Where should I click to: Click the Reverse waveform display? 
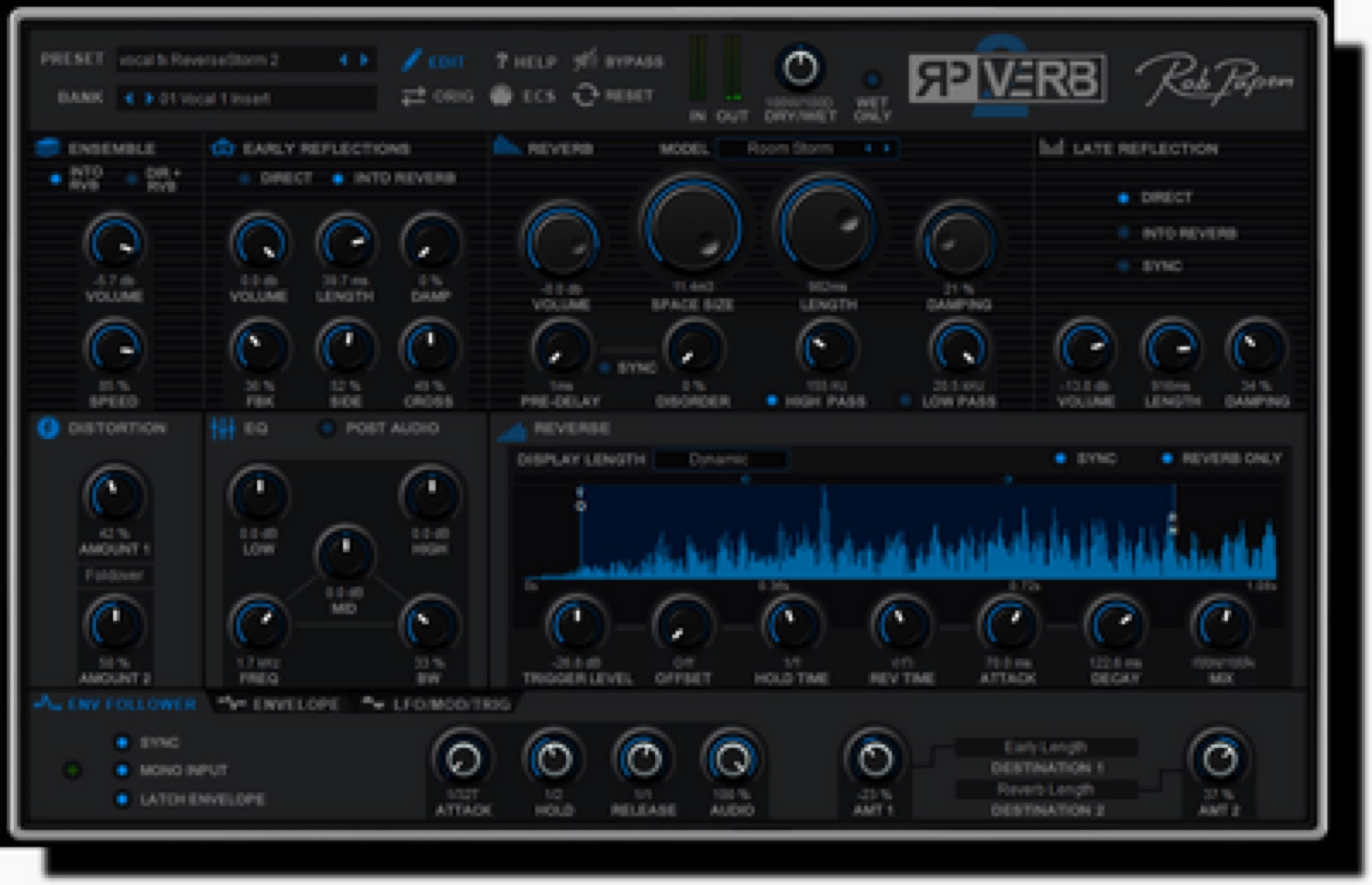tap(899, 532)
